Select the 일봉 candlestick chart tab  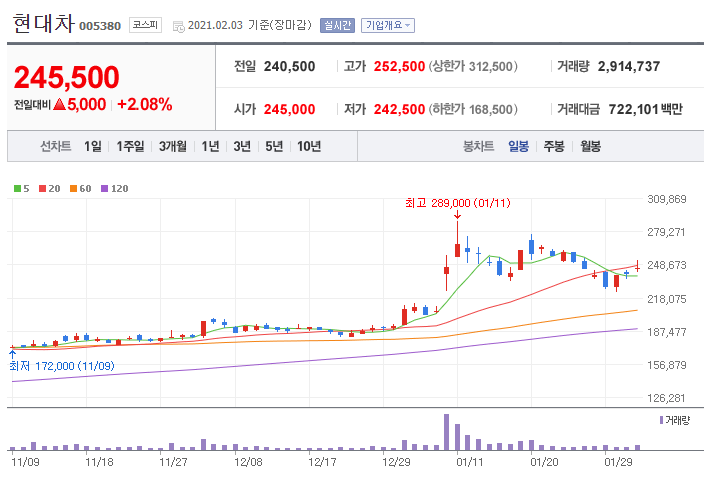point(518,146)
